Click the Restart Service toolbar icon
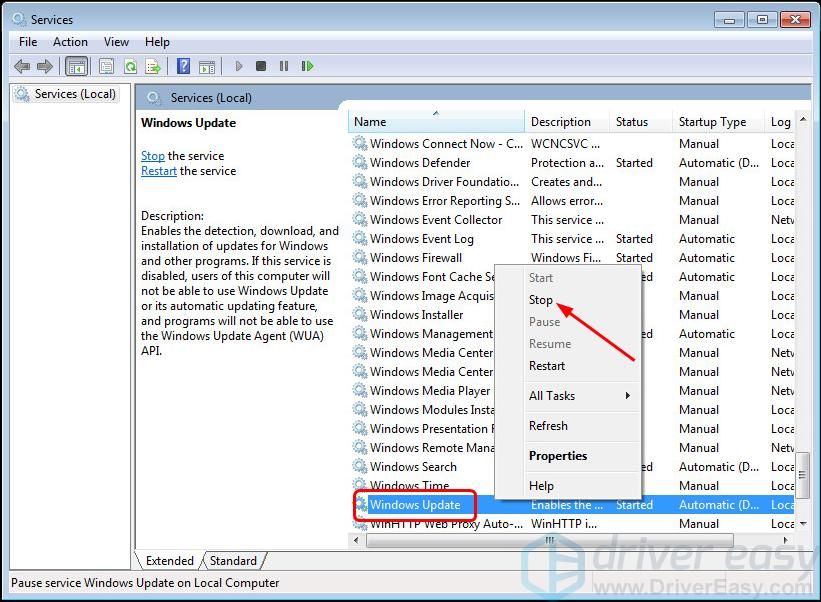821x602 pixels. click(x=307, y=66)
